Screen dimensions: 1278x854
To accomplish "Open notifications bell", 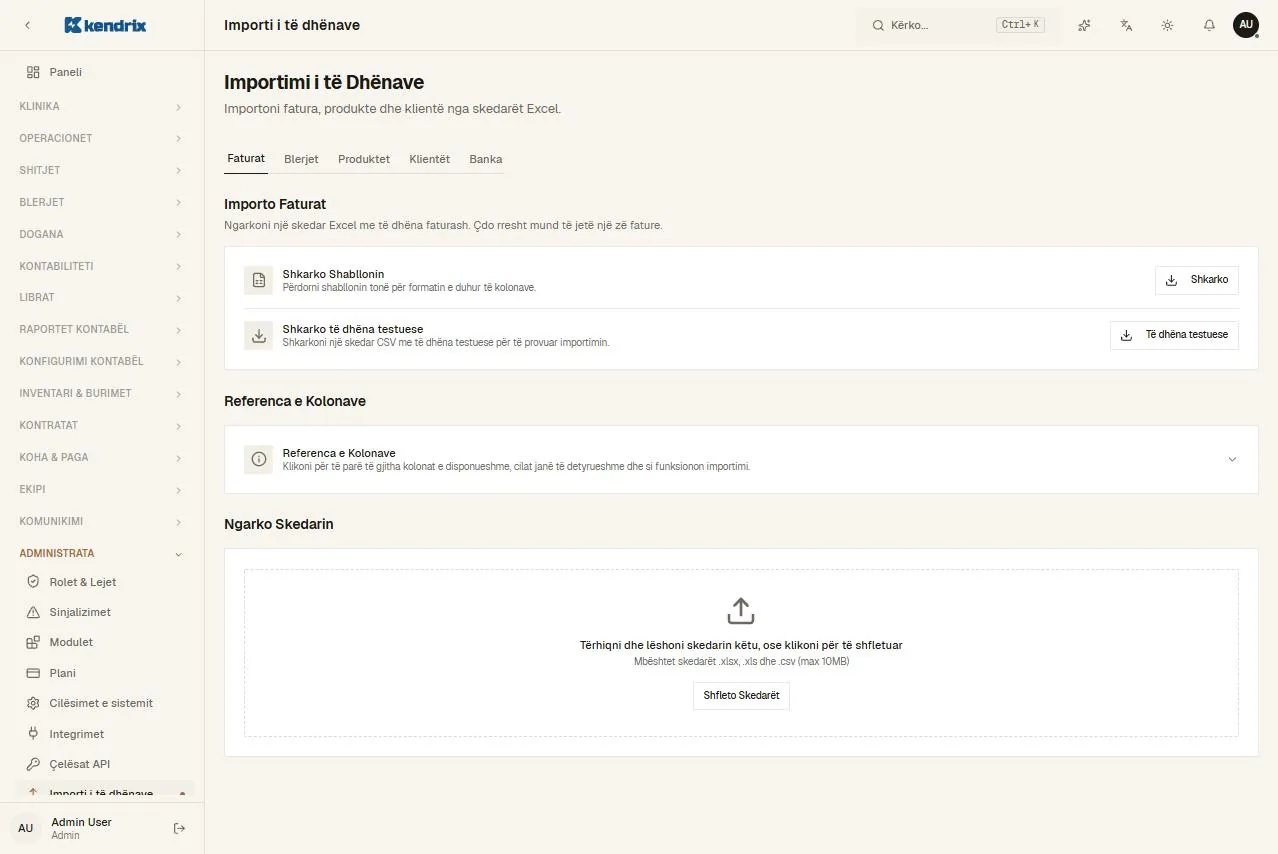I will [x=1209, y=25].
